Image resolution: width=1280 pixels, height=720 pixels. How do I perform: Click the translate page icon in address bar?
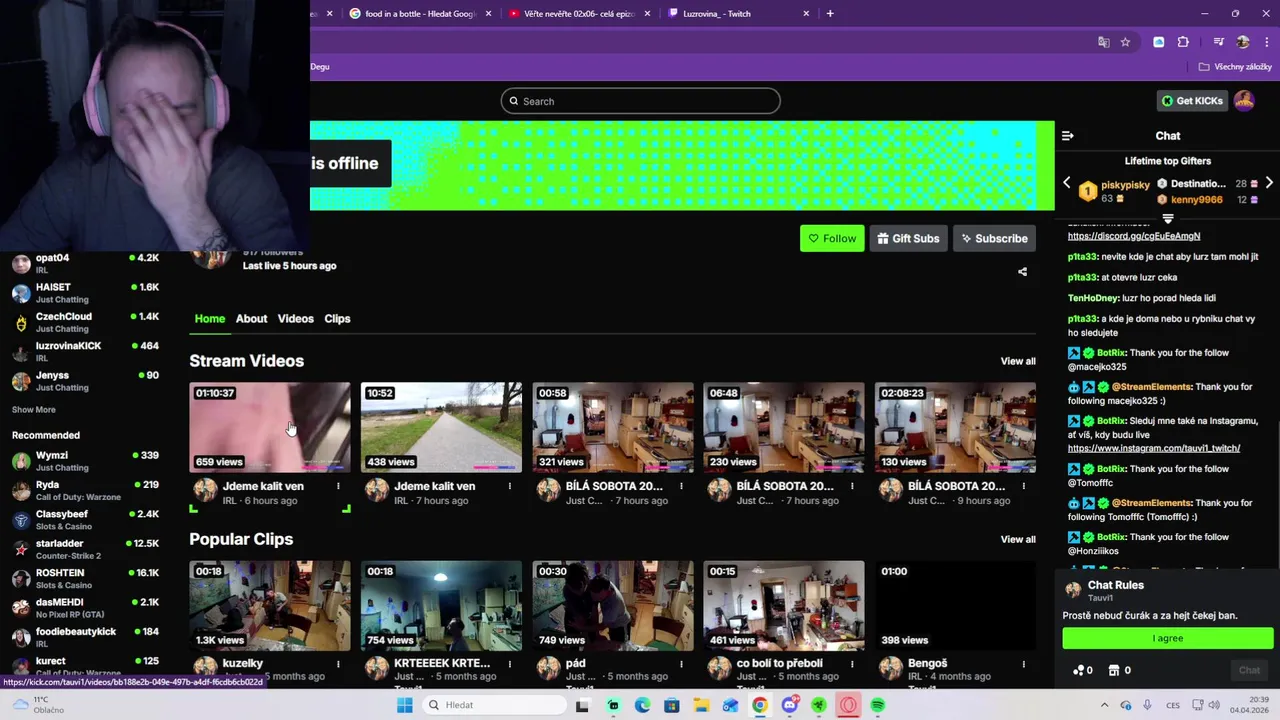click(x=1103, y=42)
